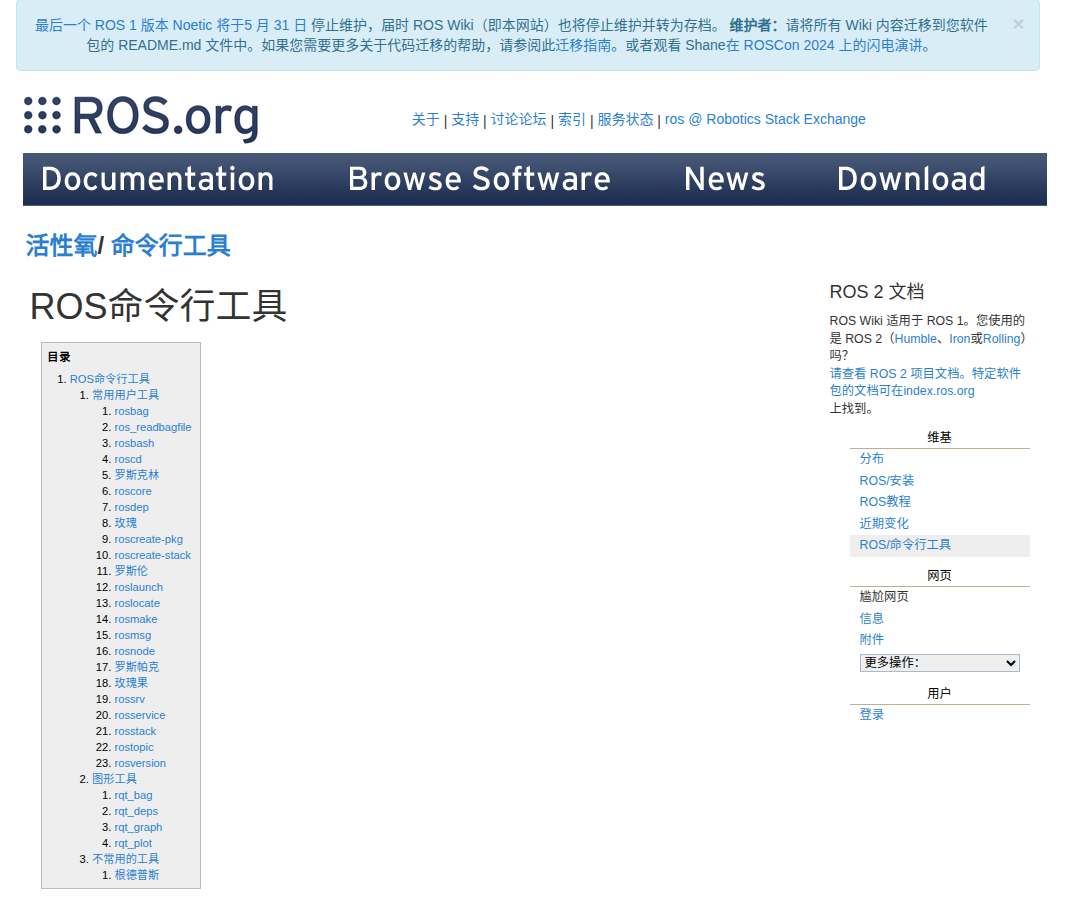Open the 讨论论坛 link
1092x915 pixels.
pyautogui.click(x=518, y=119)
